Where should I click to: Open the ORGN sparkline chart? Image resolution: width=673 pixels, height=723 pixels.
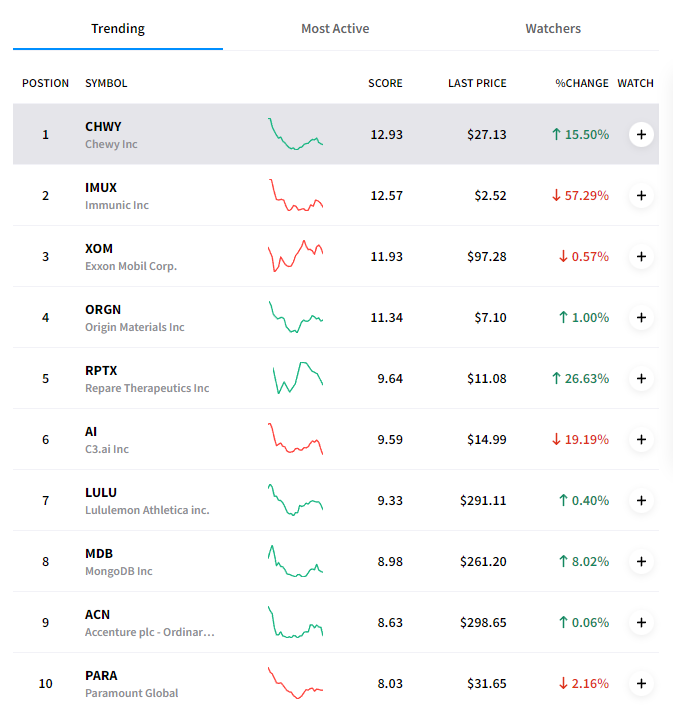point(295,317)
